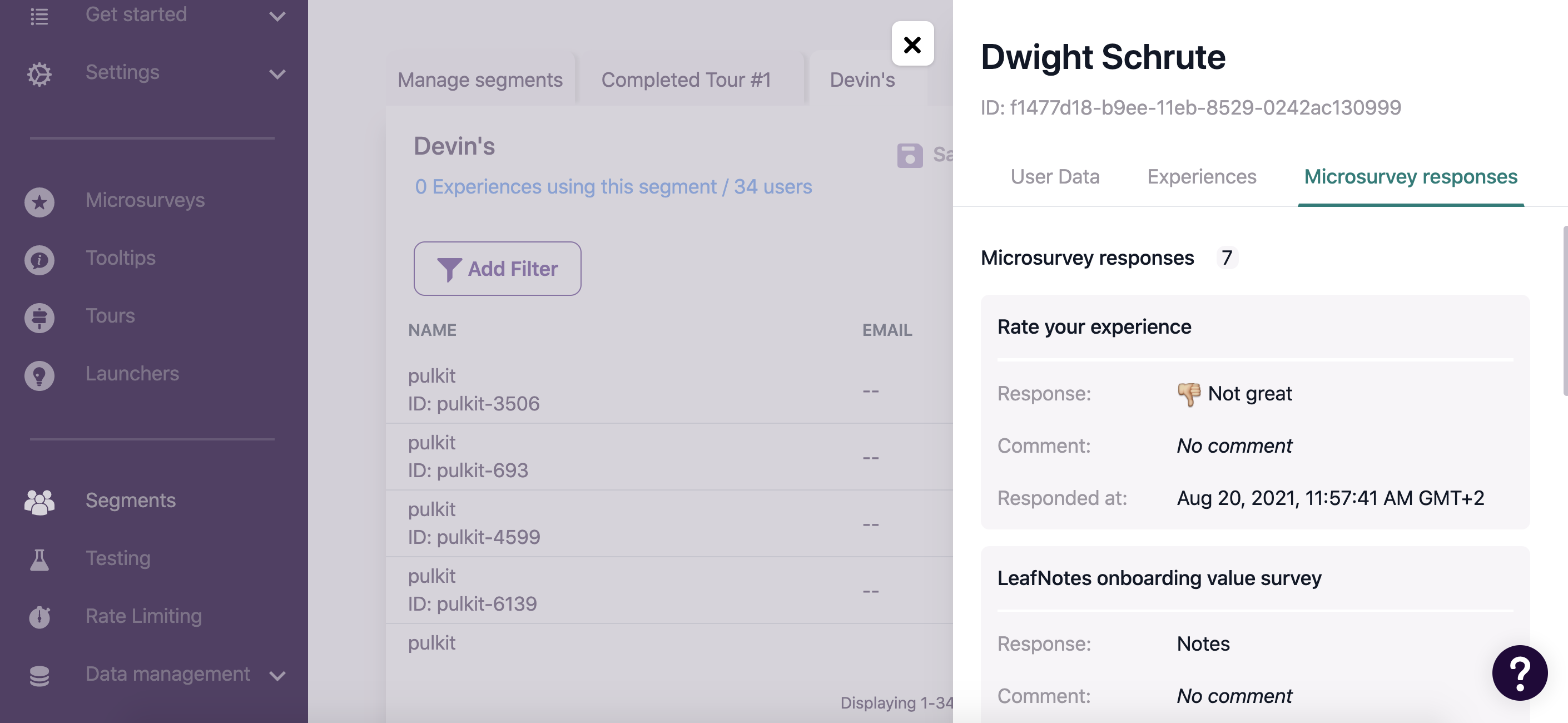Click the thumbs down response emoji
The width and height of the screenshot is (1568, 723).
click(1188, 394)
